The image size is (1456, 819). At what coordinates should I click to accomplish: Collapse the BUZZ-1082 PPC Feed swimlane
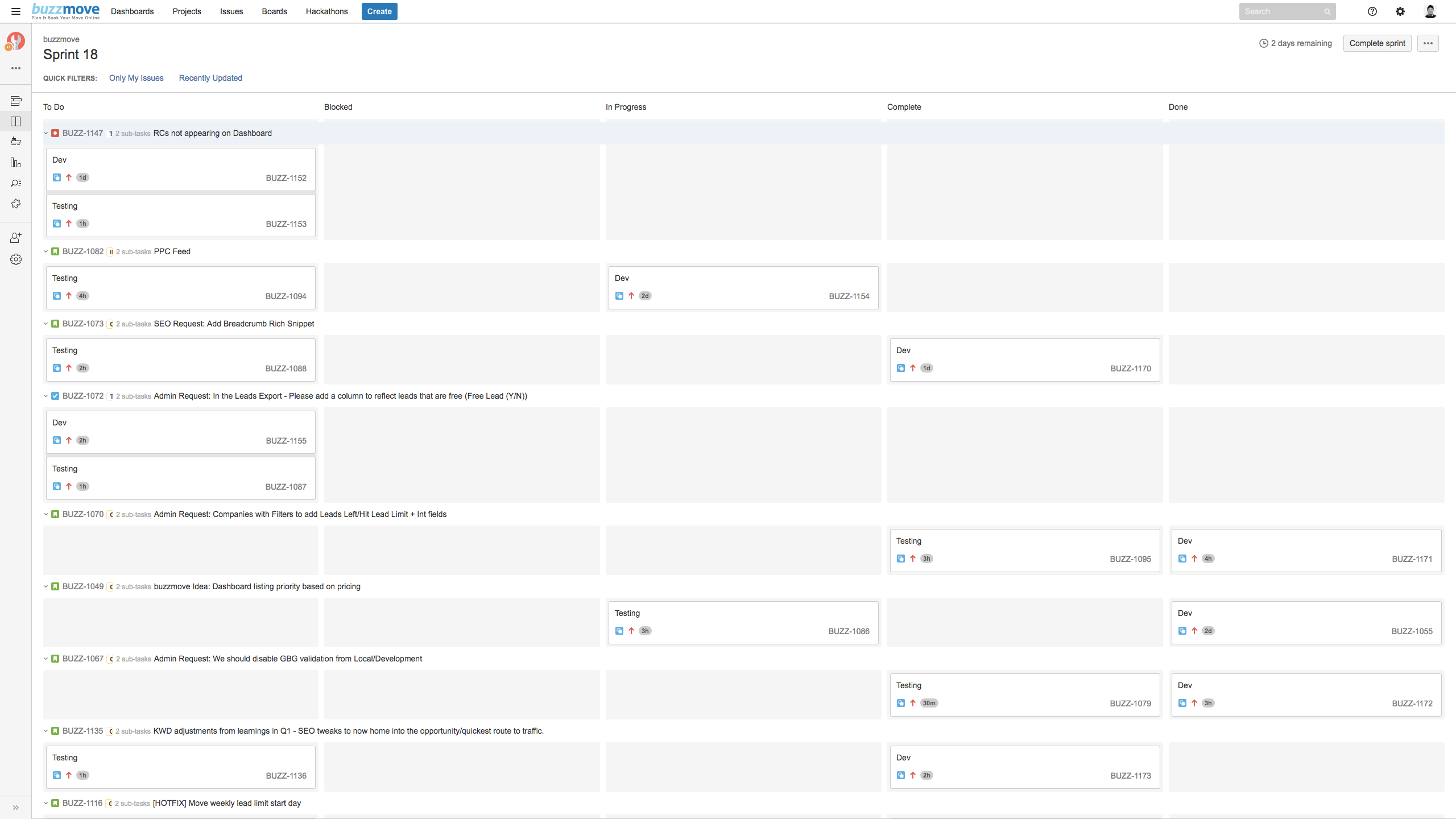pyautogui.click(x=46, y=251)
